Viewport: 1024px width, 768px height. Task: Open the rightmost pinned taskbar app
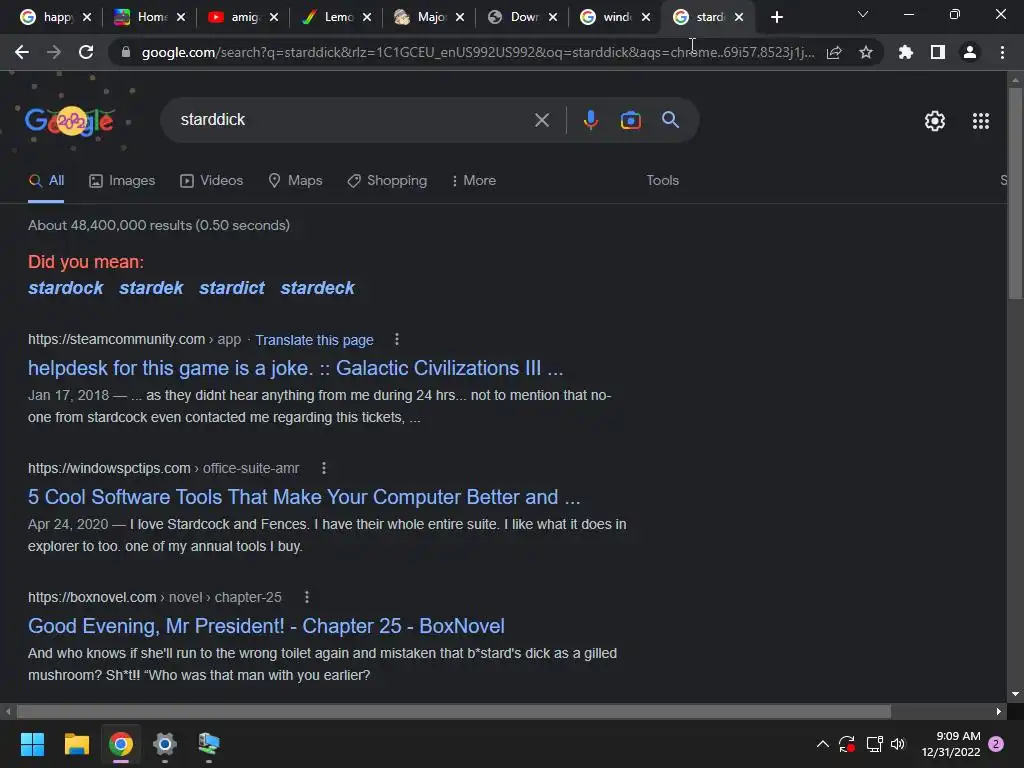tap(209, 744)
